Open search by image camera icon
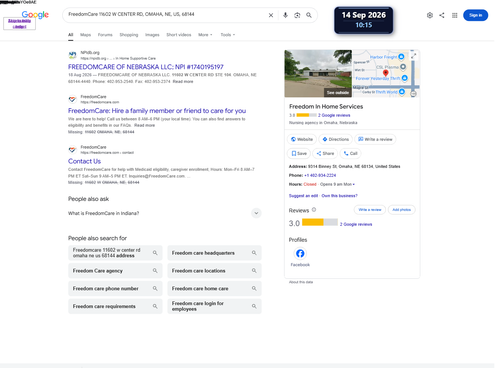Viewport: 500px width, 368px height. point(297,15)
